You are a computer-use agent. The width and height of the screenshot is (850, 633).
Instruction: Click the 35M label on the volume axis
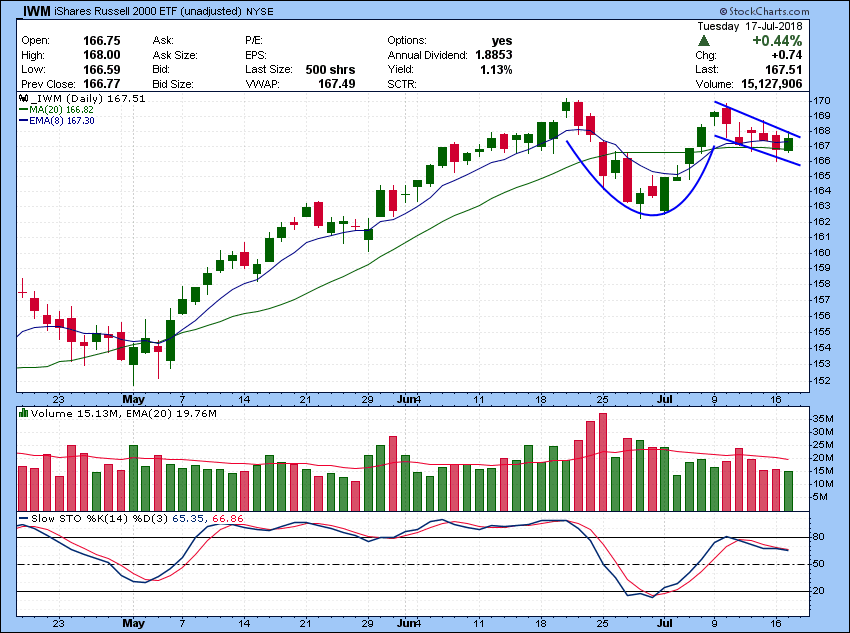point(823,419)
